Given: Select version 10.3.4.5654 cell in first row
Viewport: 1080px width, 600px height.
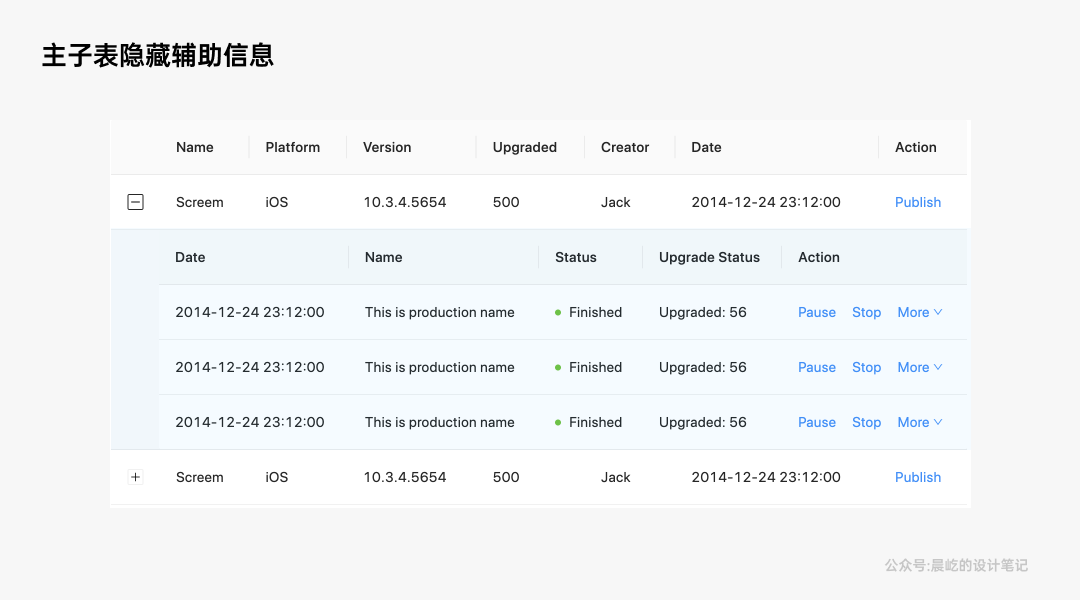Looking at the screenshot, I should [404, 202].
